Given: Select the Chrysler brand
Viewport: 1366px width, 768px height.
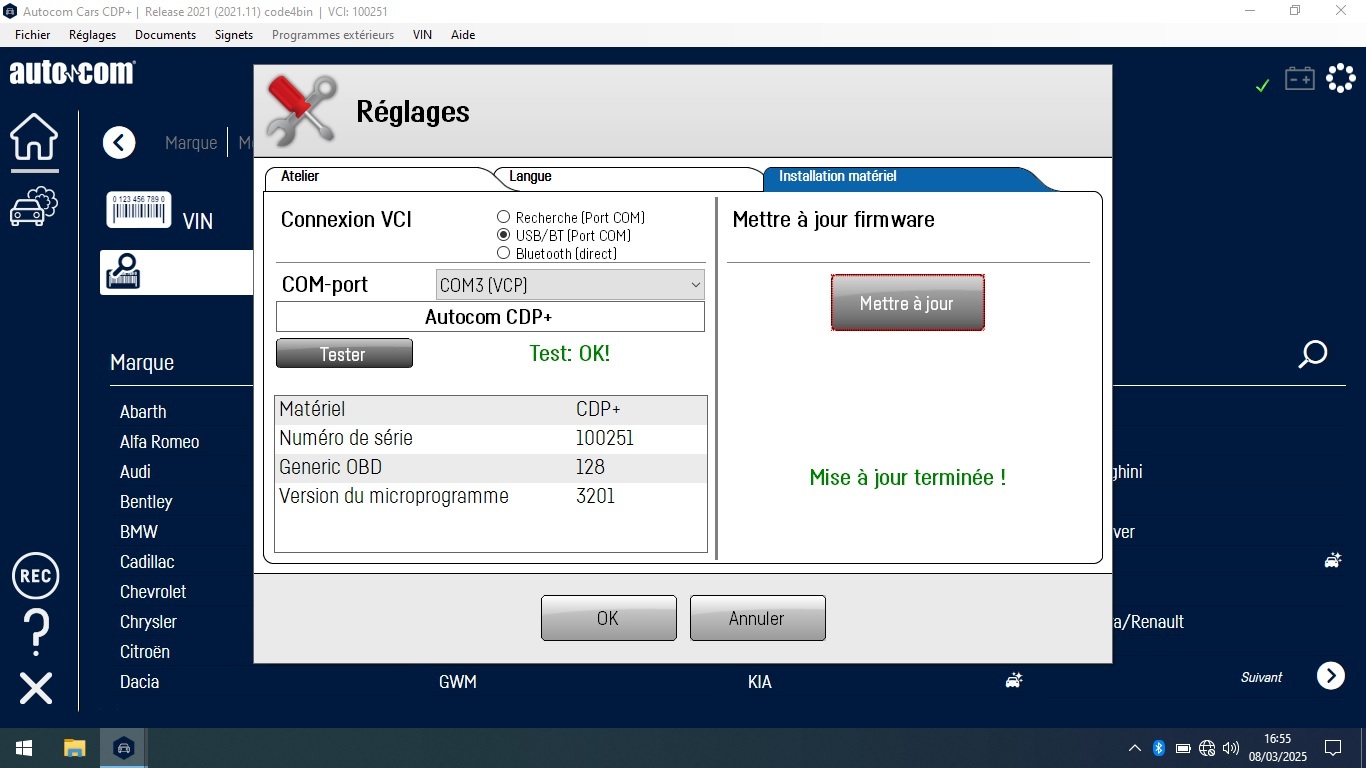Looking at the screenshot, I should [x=148, y=622].
